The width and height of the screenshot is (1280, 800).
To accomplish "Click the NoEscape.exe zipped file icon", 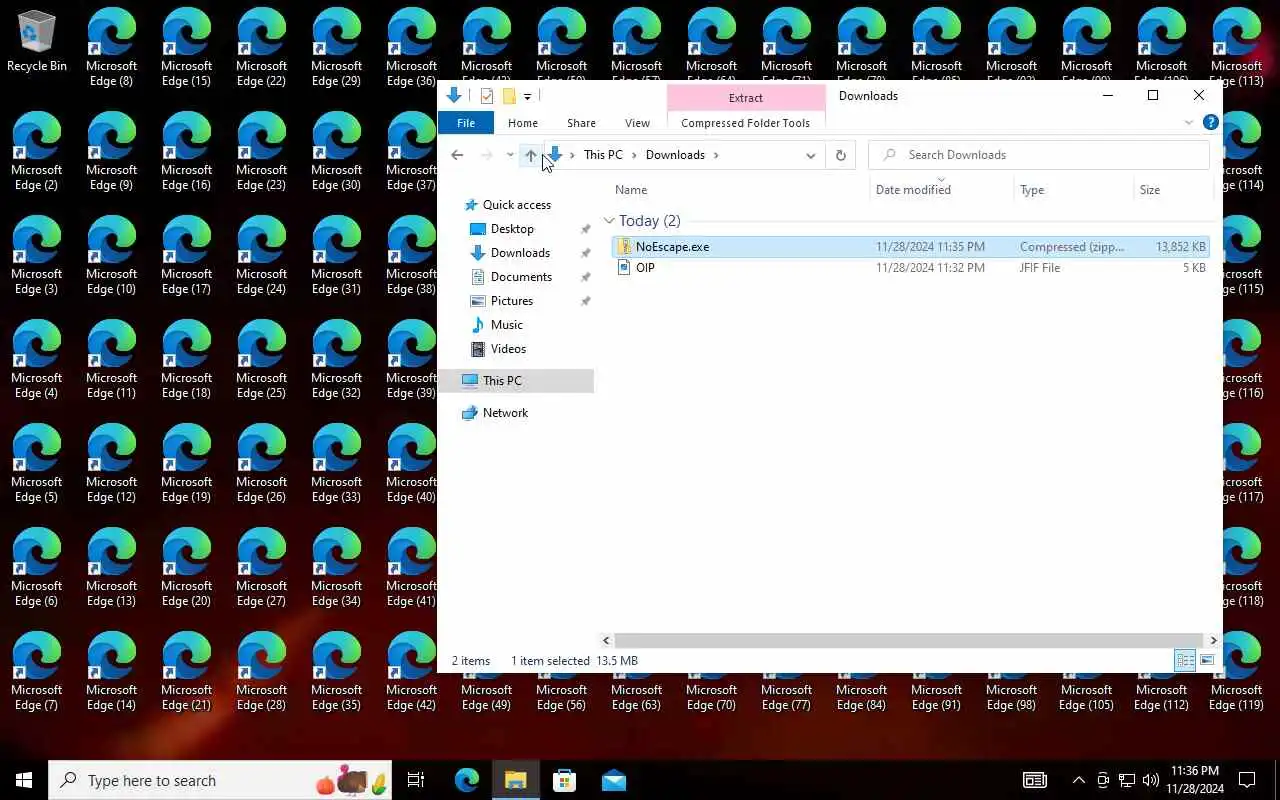I will pyautogui.click(x=624, y=247).
